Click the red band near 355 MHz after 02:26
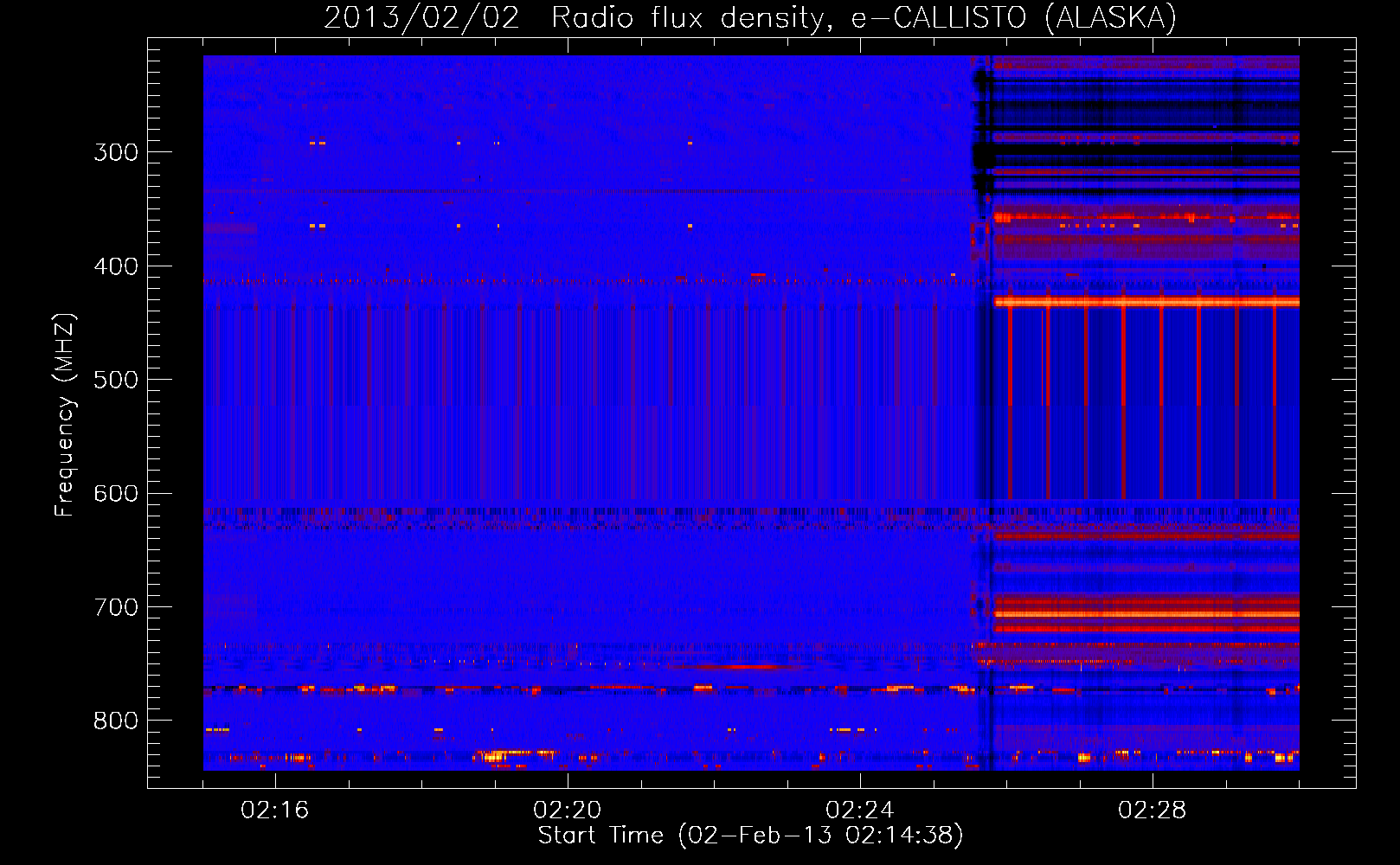Image resolution: width=1400 pixels, height=865 pixels. pyautogui.click(x=1146, y=218)
